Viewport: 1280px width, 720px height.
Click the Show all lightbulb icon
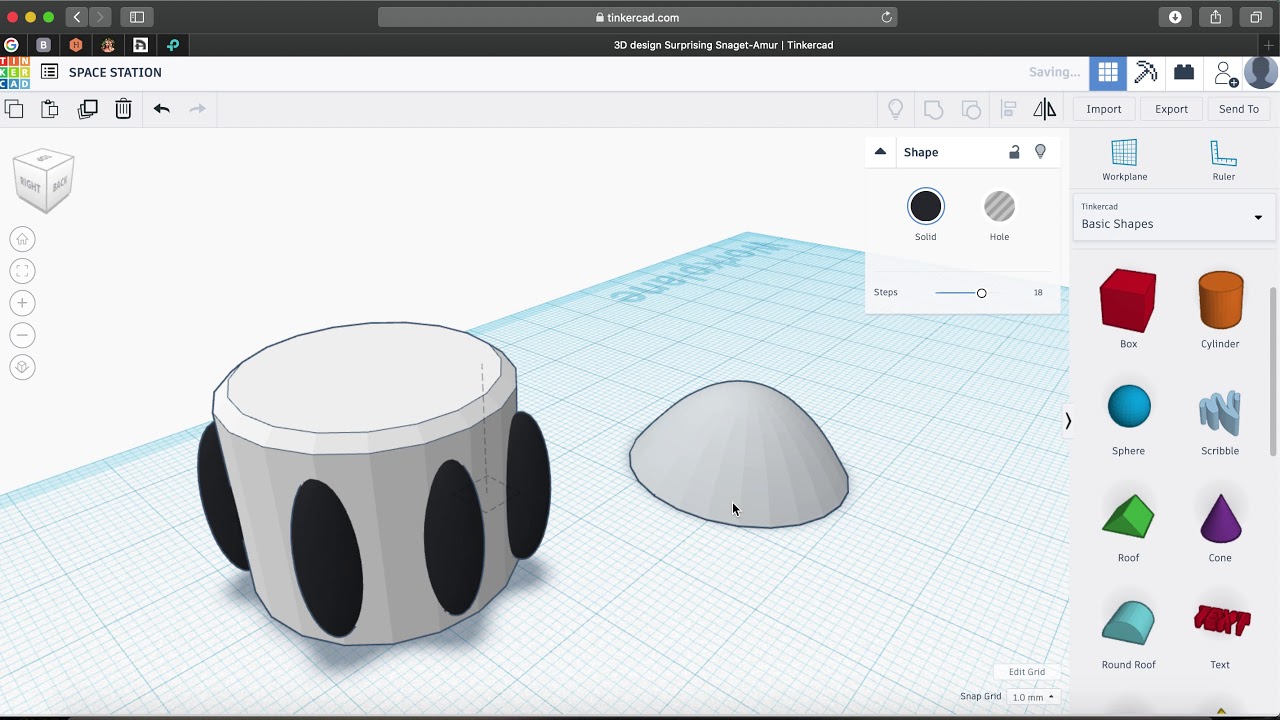click(x=896, y=109)
